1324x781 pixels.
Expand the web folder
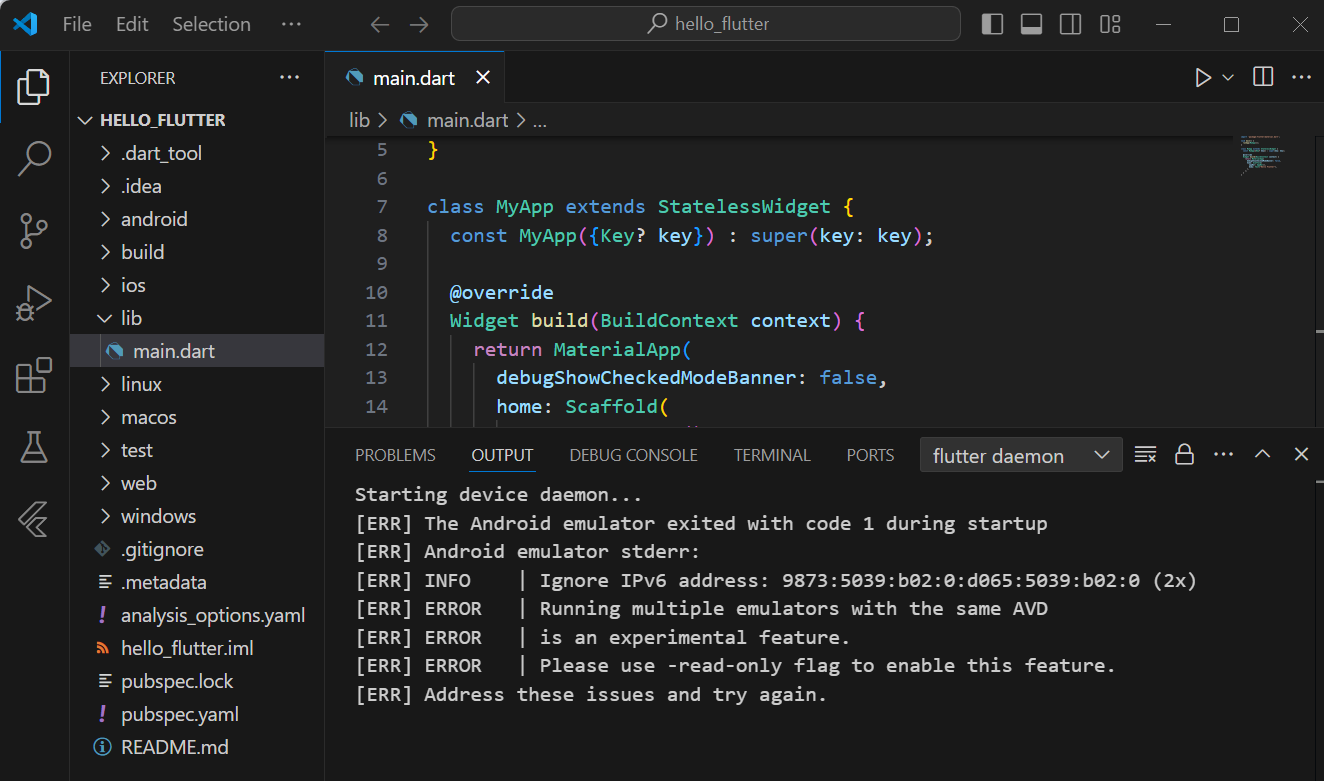click(x=197, y=483)
